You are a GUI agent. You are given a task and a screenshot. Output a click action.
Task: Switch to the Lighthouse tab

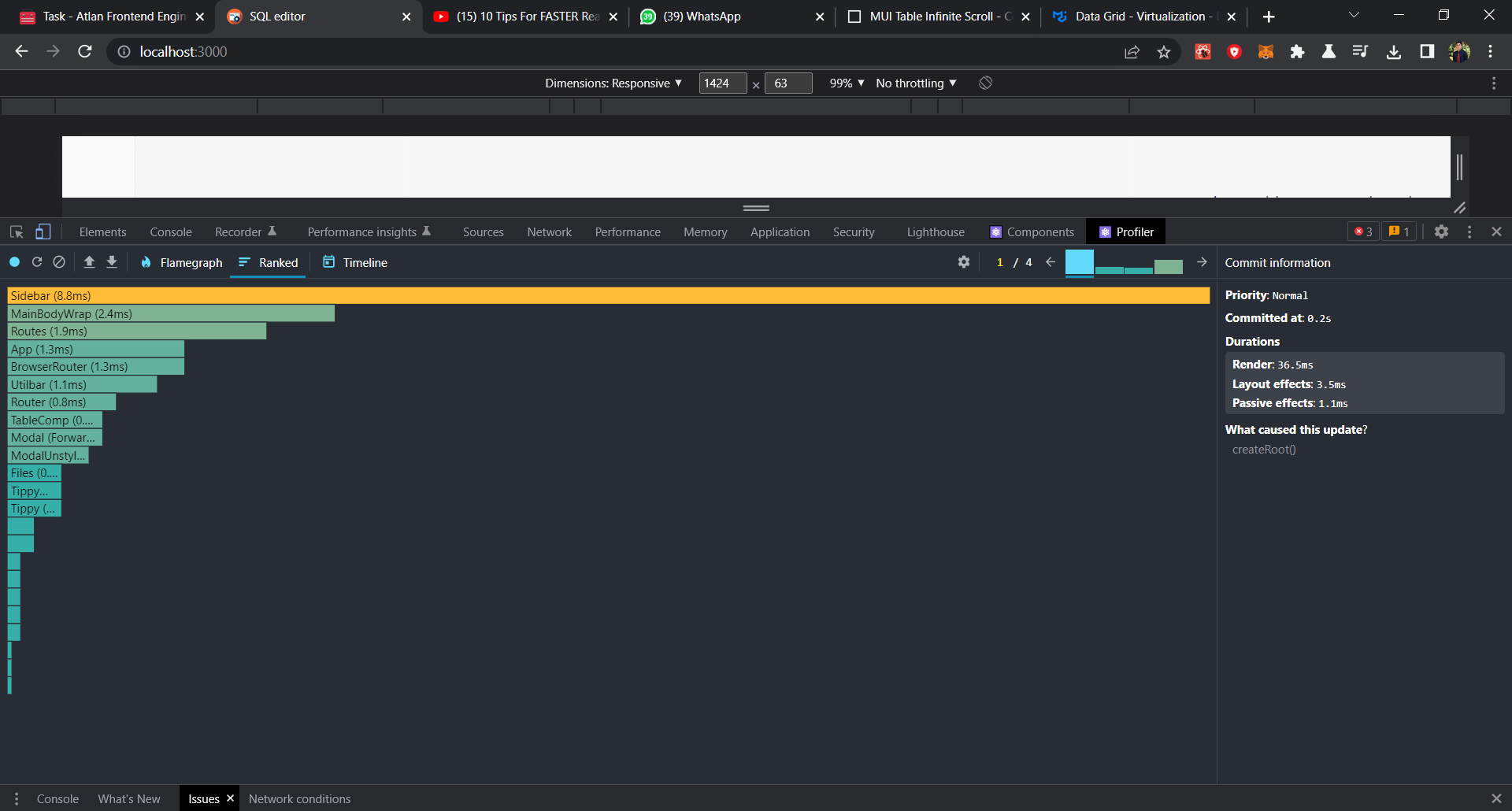(936, 231)
